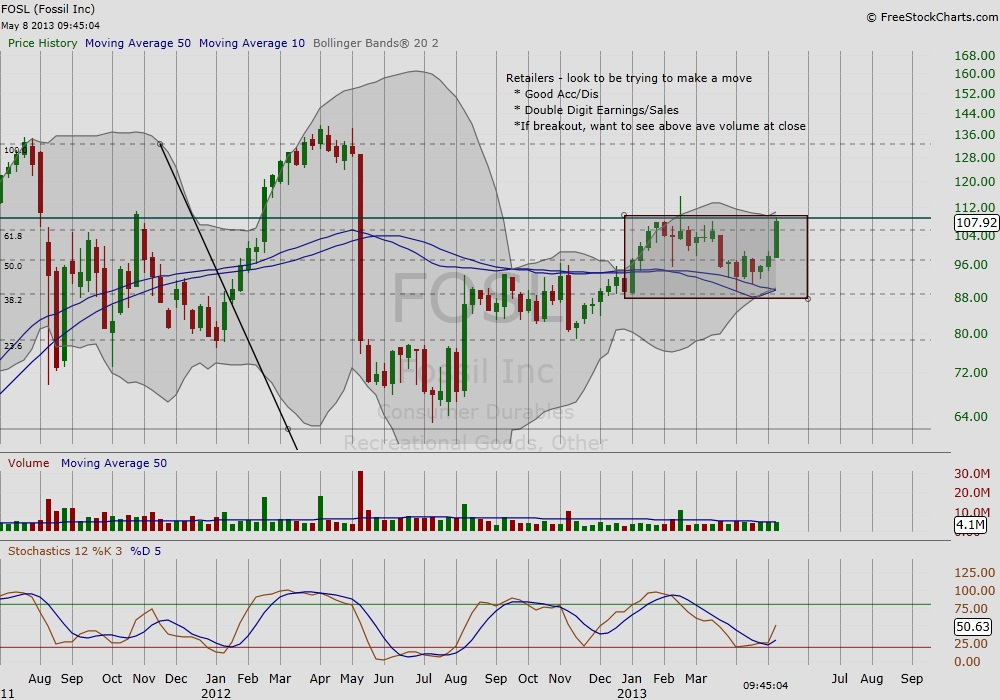Select Moving Average 50 in the volume panel
The height and width of the screenshot is (700, 1000).
coord(114,463)
